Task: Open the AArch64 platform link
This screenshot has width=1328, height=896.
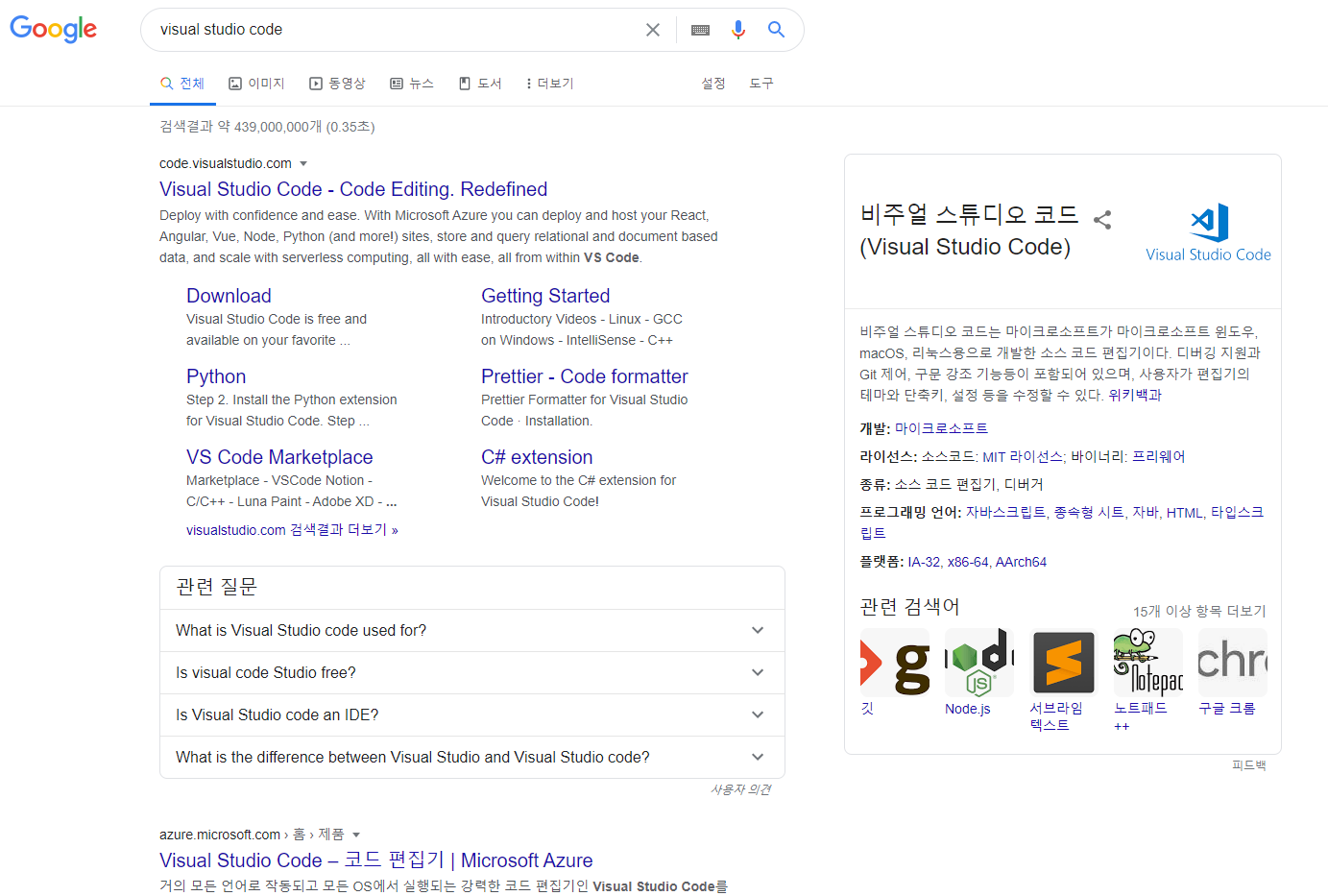Action: [1021, 563]
